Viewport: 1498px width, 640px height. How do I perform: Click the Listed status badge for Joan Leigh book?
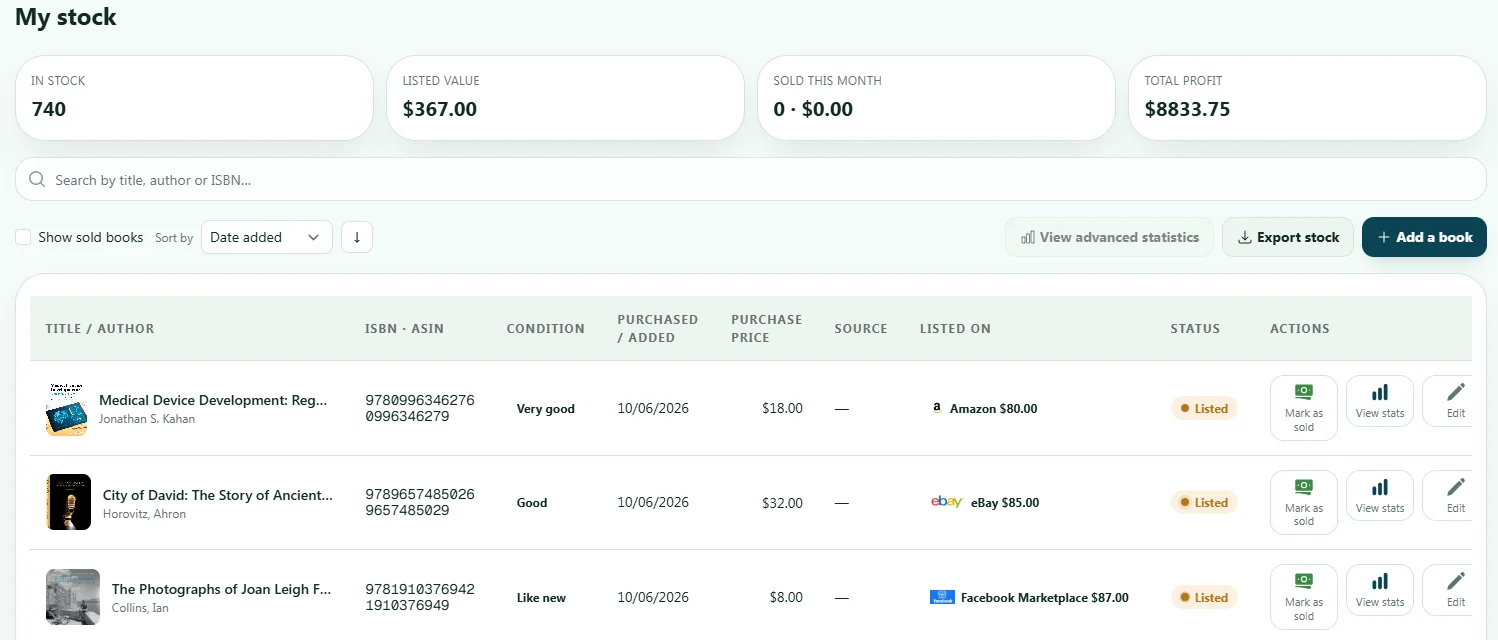point(1204,597)
